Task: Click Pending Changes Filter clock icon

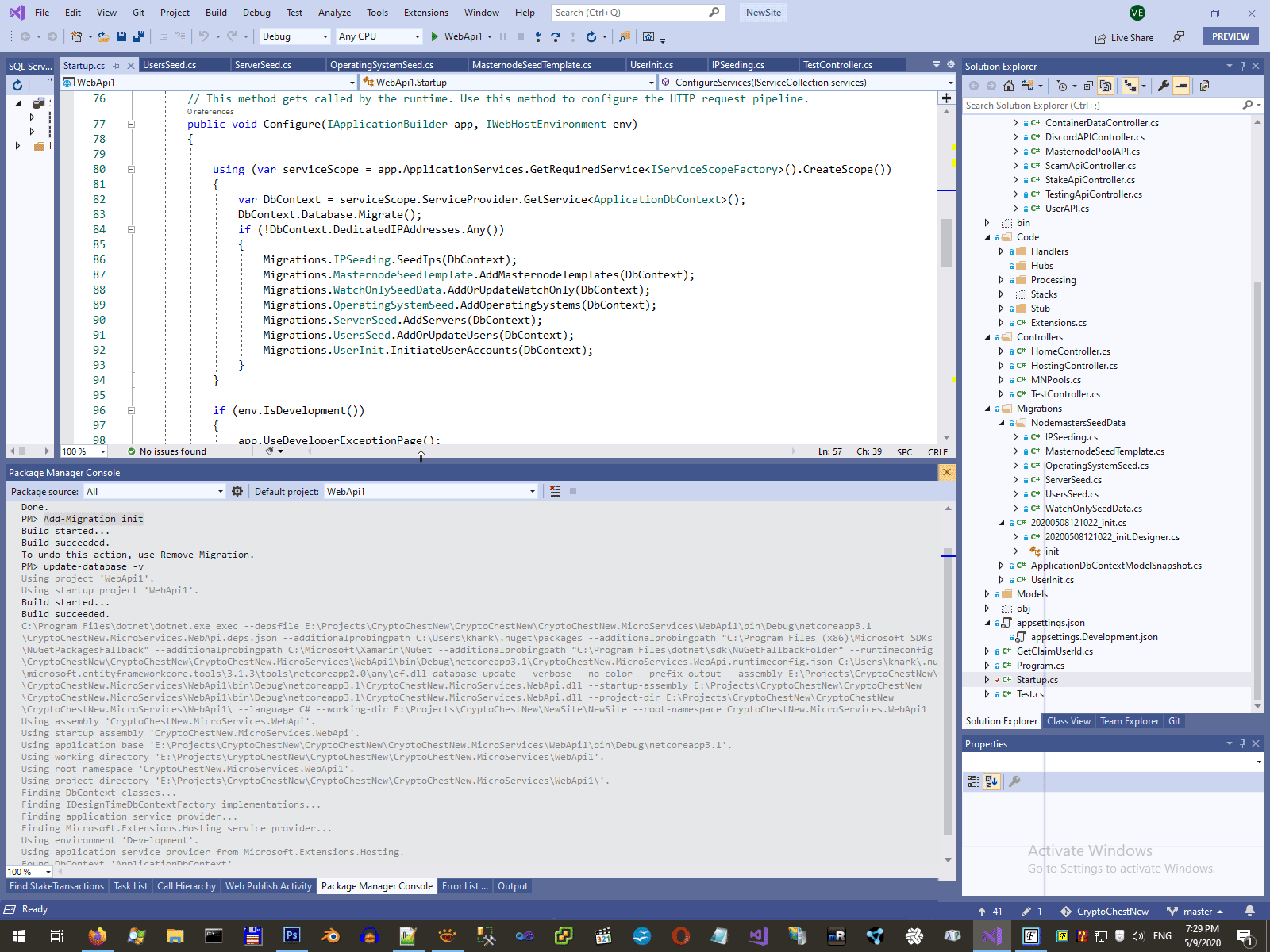Action: 1062,86
